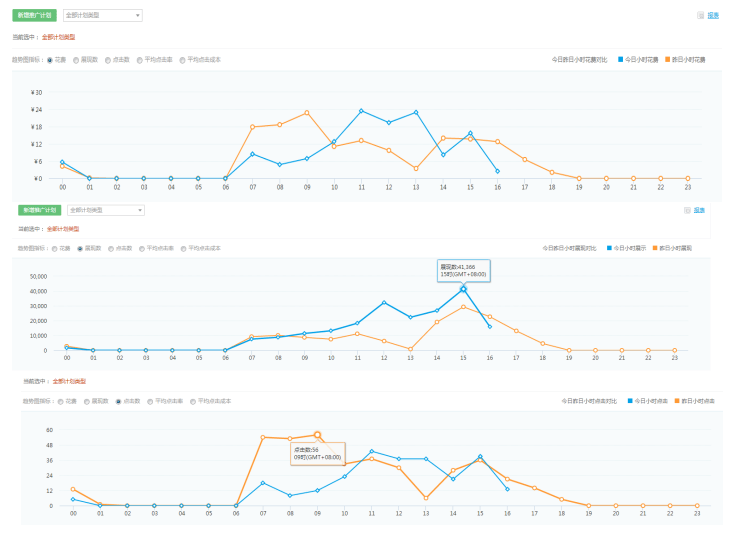
Task: Click the highlighted 15时 point on impressions chart
Action: [x=463, y=289]
